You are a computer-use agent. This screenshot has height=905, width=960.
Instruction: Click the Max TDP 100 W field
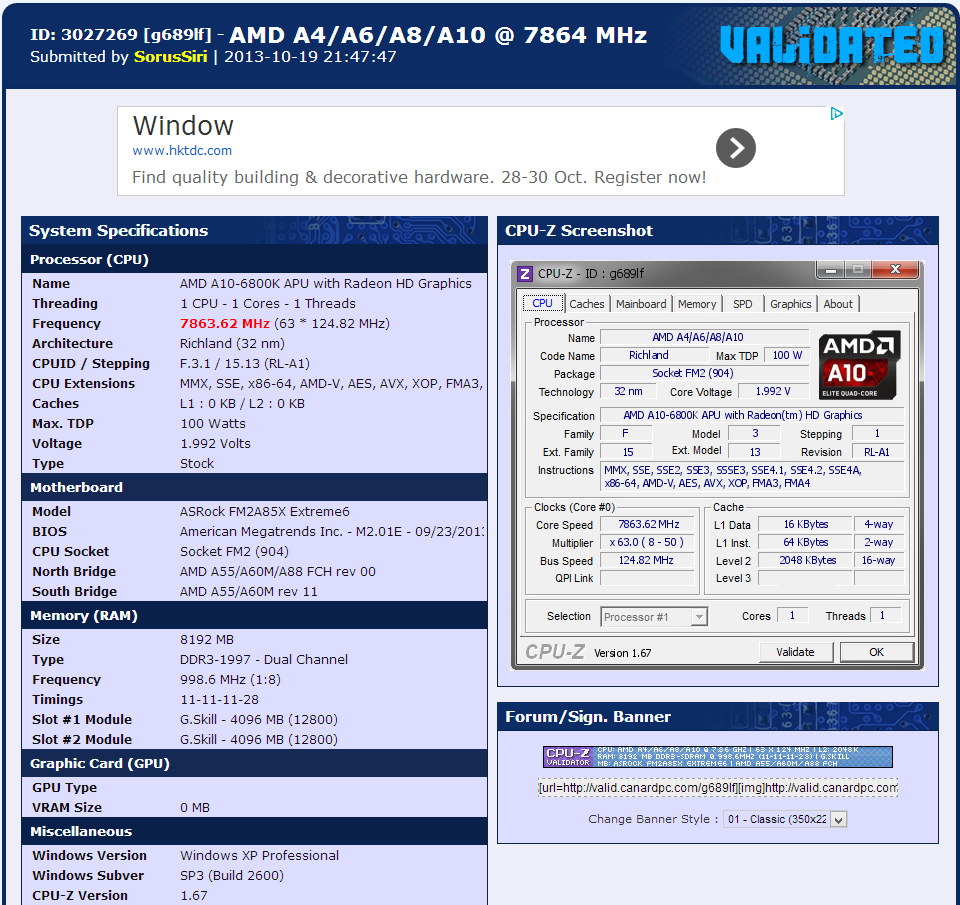[x=787, y=355]
